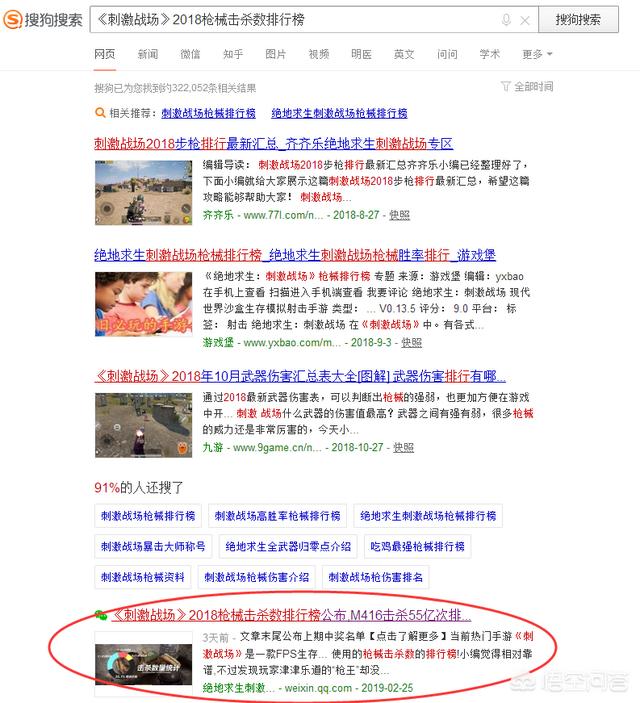Click related search 绝地求生全武器归零点介绍
The image size is (640, 703).
(x=288, y=546)
